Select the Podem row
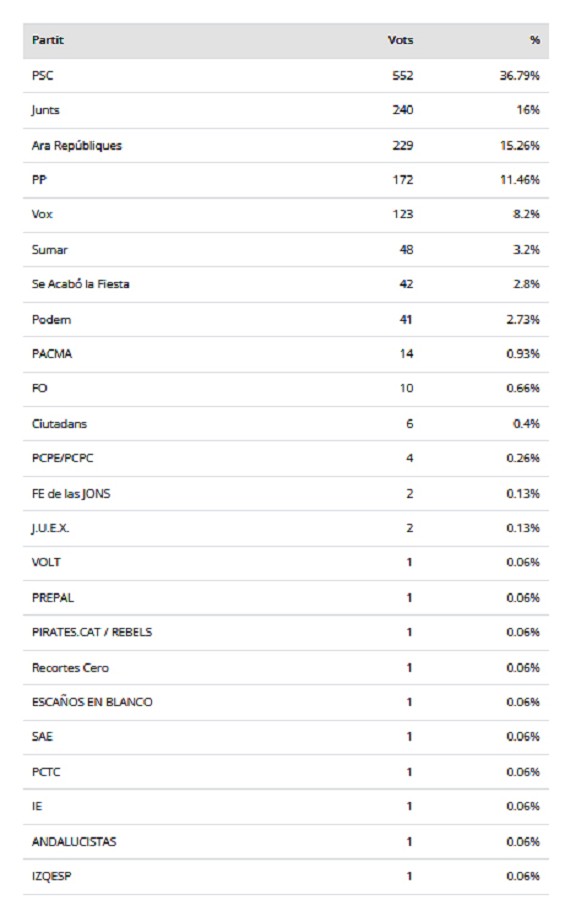The width and height of the screenshot is (576, 900). click(286, 320)
